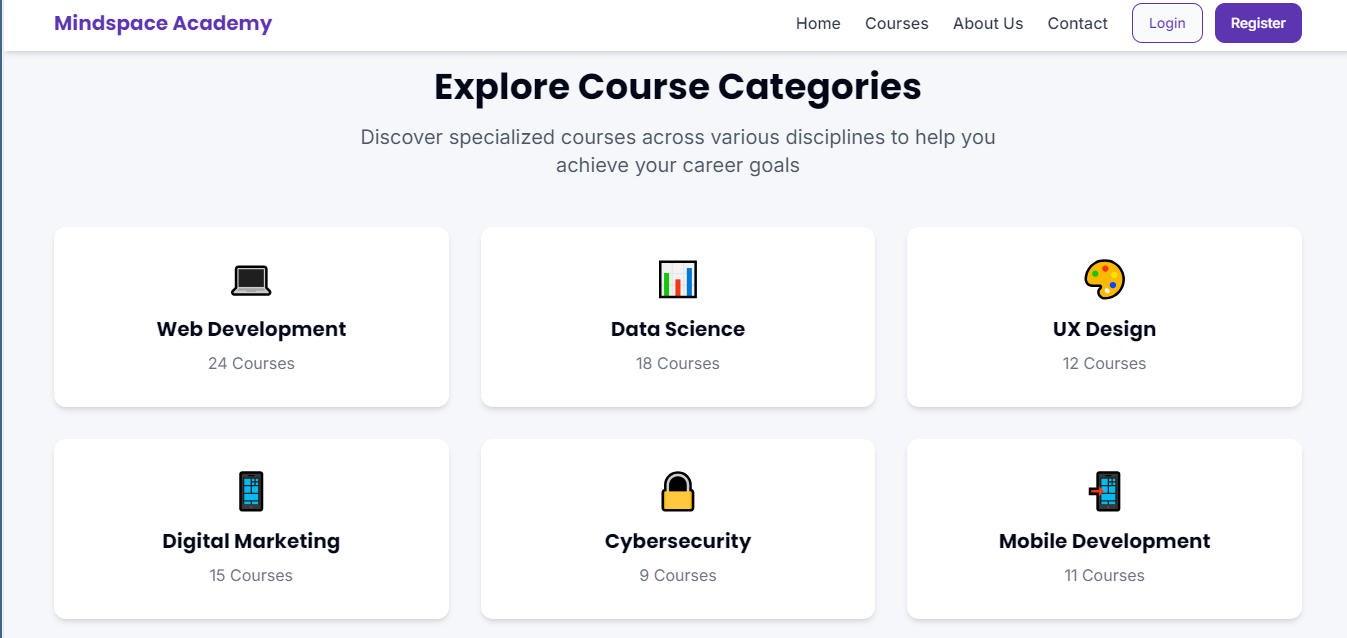Click the smartphone icon for Digital Marketing
The width and height of the screenshot is (1347, 638).
[251, 492]
